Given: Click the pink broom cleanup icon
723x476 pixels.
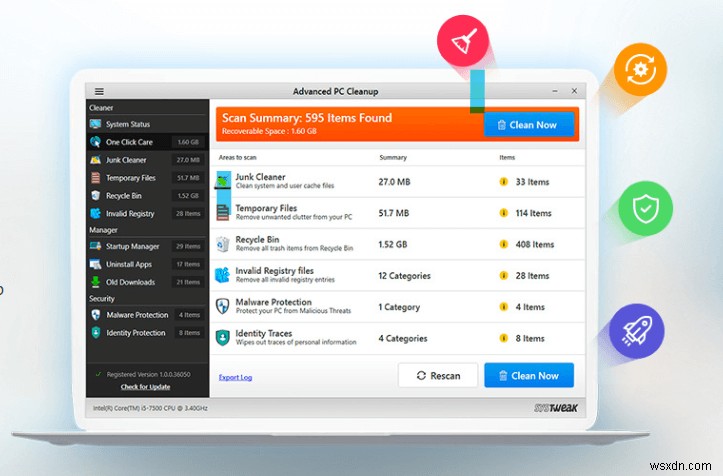Looking at the screenshot, I should pos(463,41).
